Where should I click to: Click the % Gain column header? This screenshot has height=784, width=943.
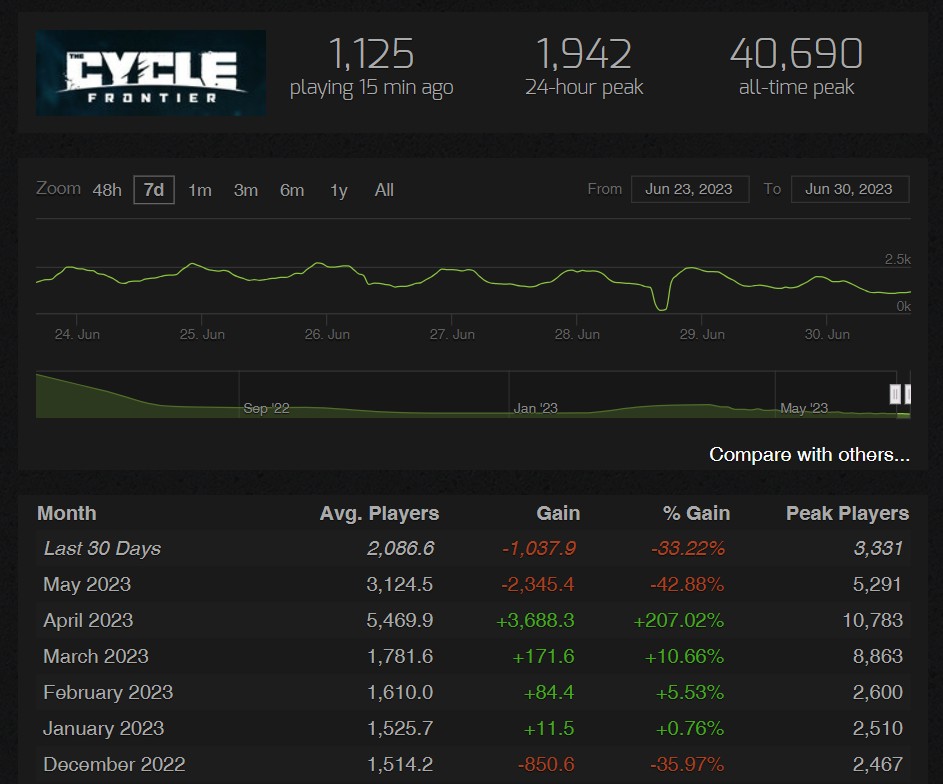(696, 513)
